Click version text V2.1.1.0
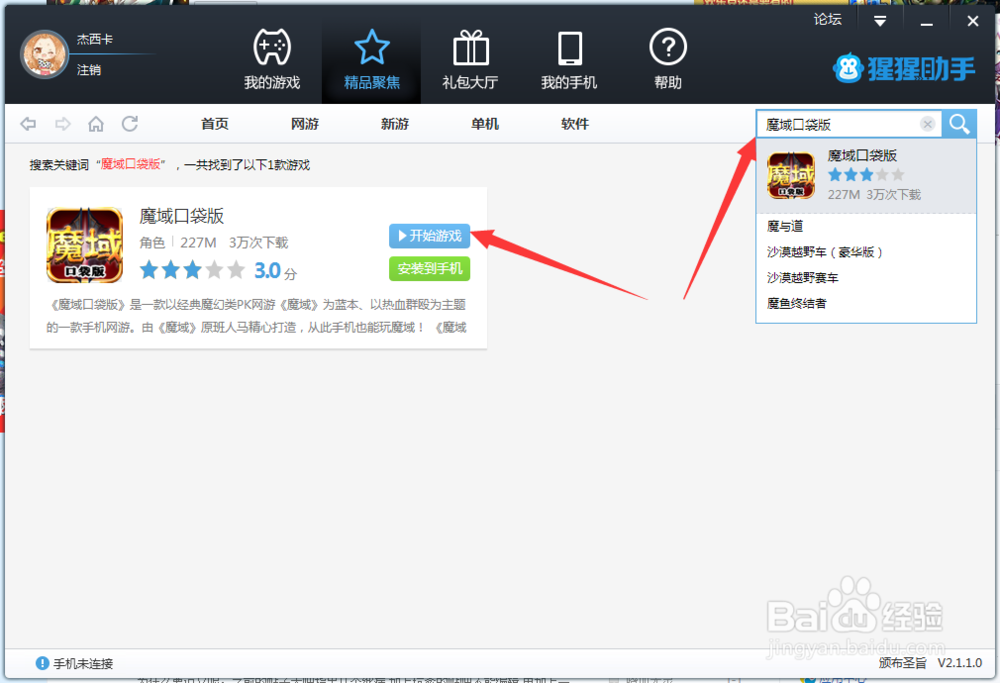The height and width of the screenshot is (683, 1000). coord(959,663)
